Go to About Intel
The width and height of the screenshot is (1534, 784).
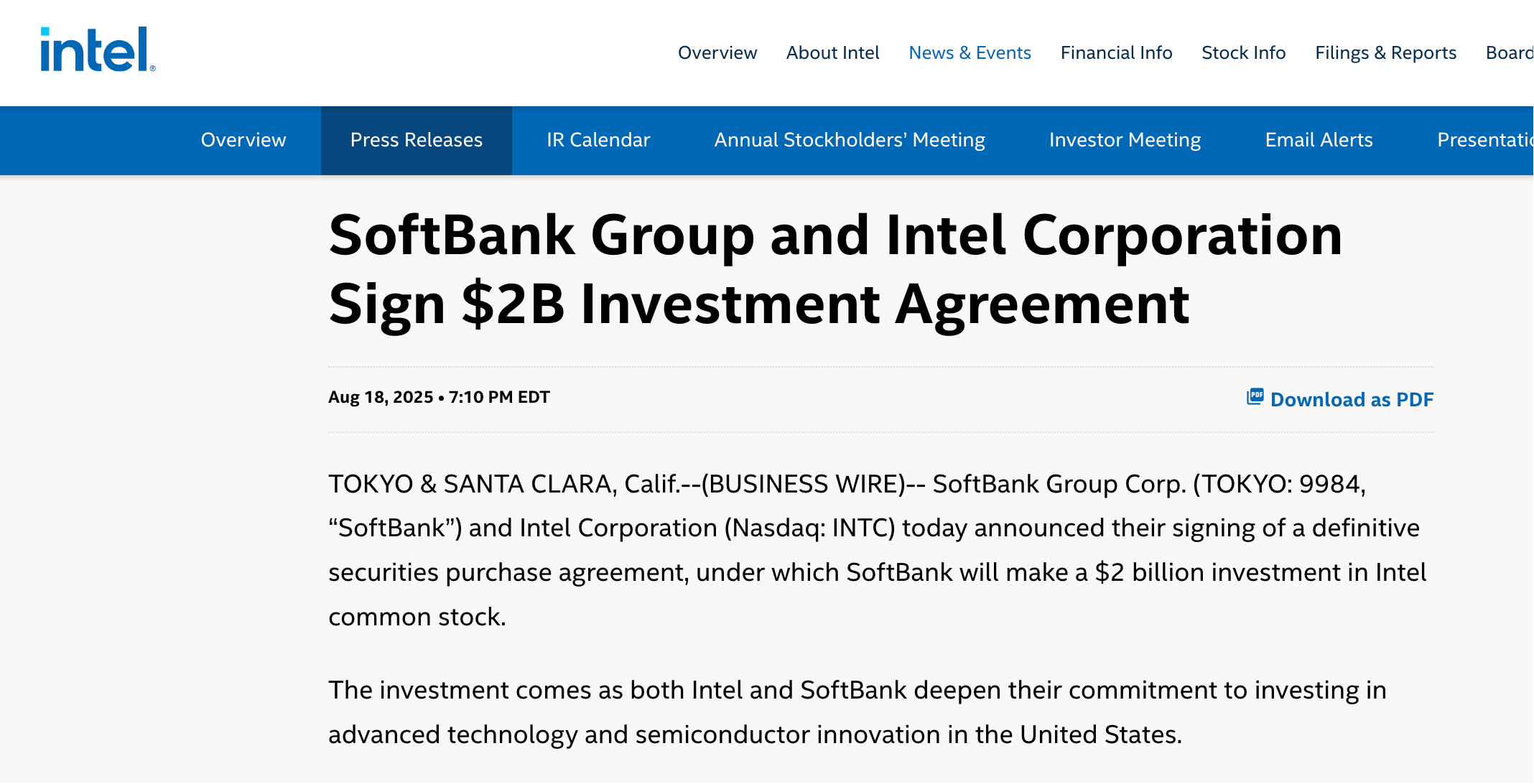(832, 52)
